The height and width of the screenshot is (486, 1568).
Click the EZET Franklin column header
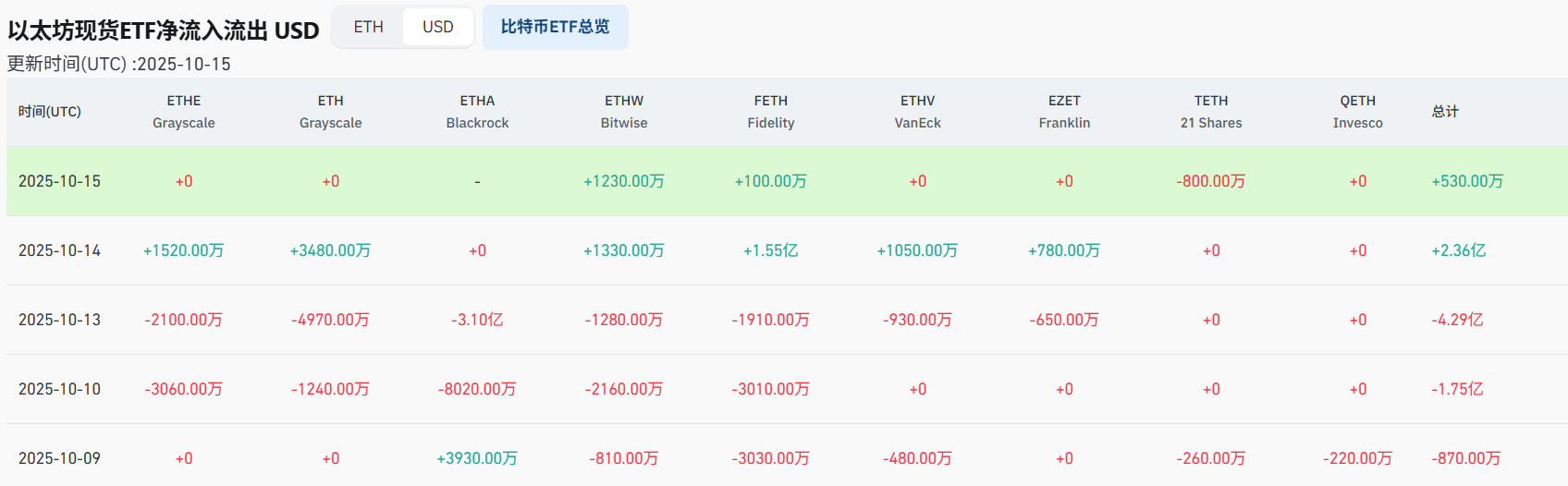point(1064,112)
